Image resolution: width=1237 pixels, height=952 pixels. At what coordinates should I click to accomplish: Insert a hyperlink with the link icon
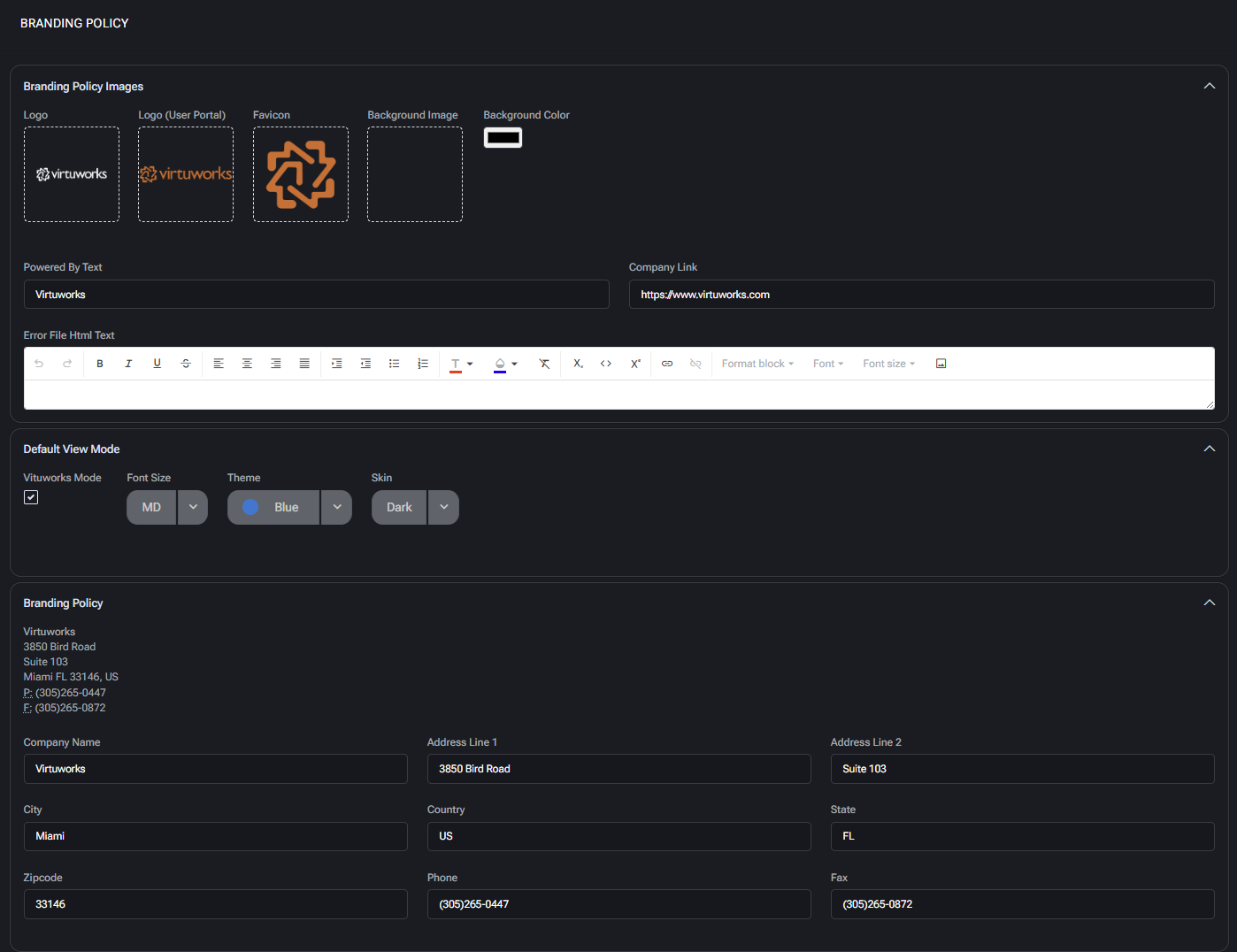(x=667, y=364)
